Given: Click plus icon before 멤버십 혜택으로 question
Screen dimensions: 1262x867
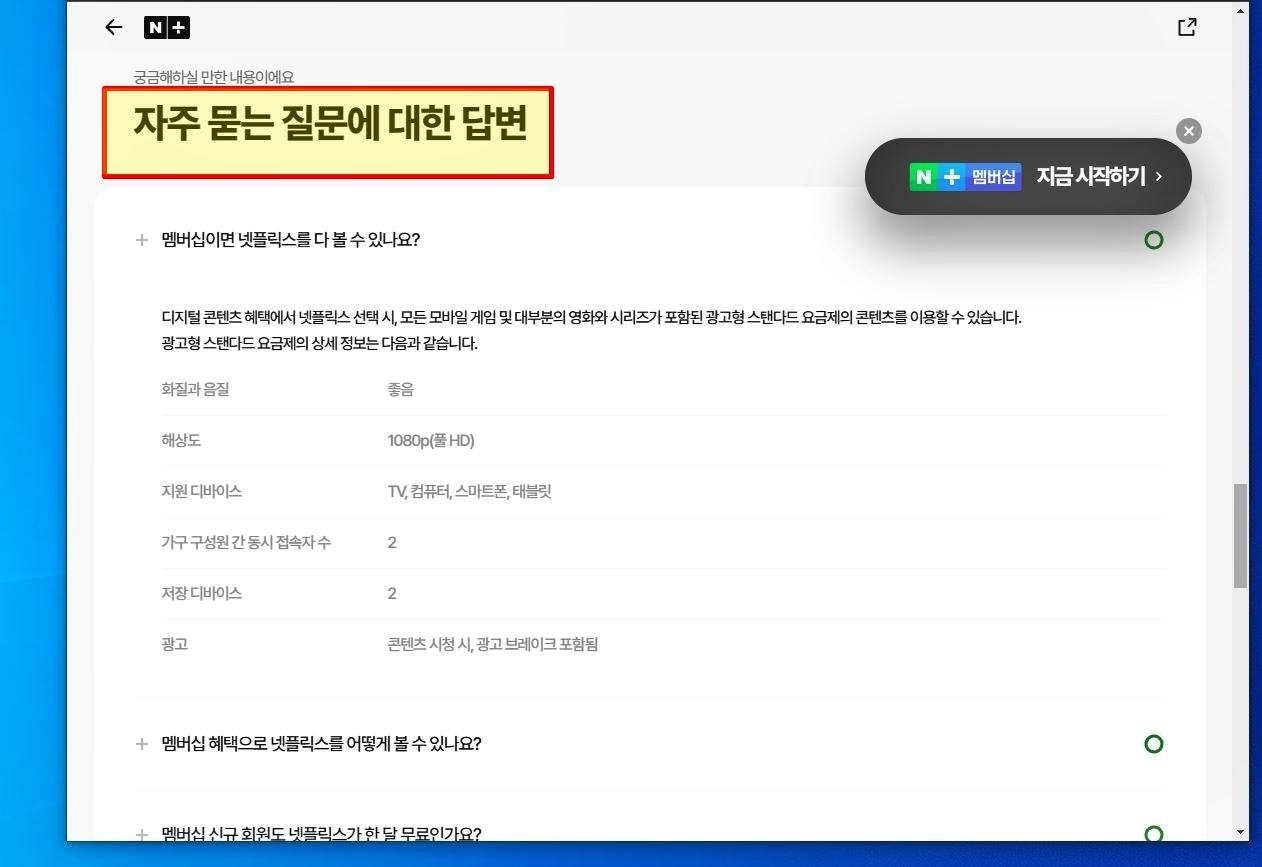Looking at the screenshot, I should pyautogui.click(x=142, y=744).
